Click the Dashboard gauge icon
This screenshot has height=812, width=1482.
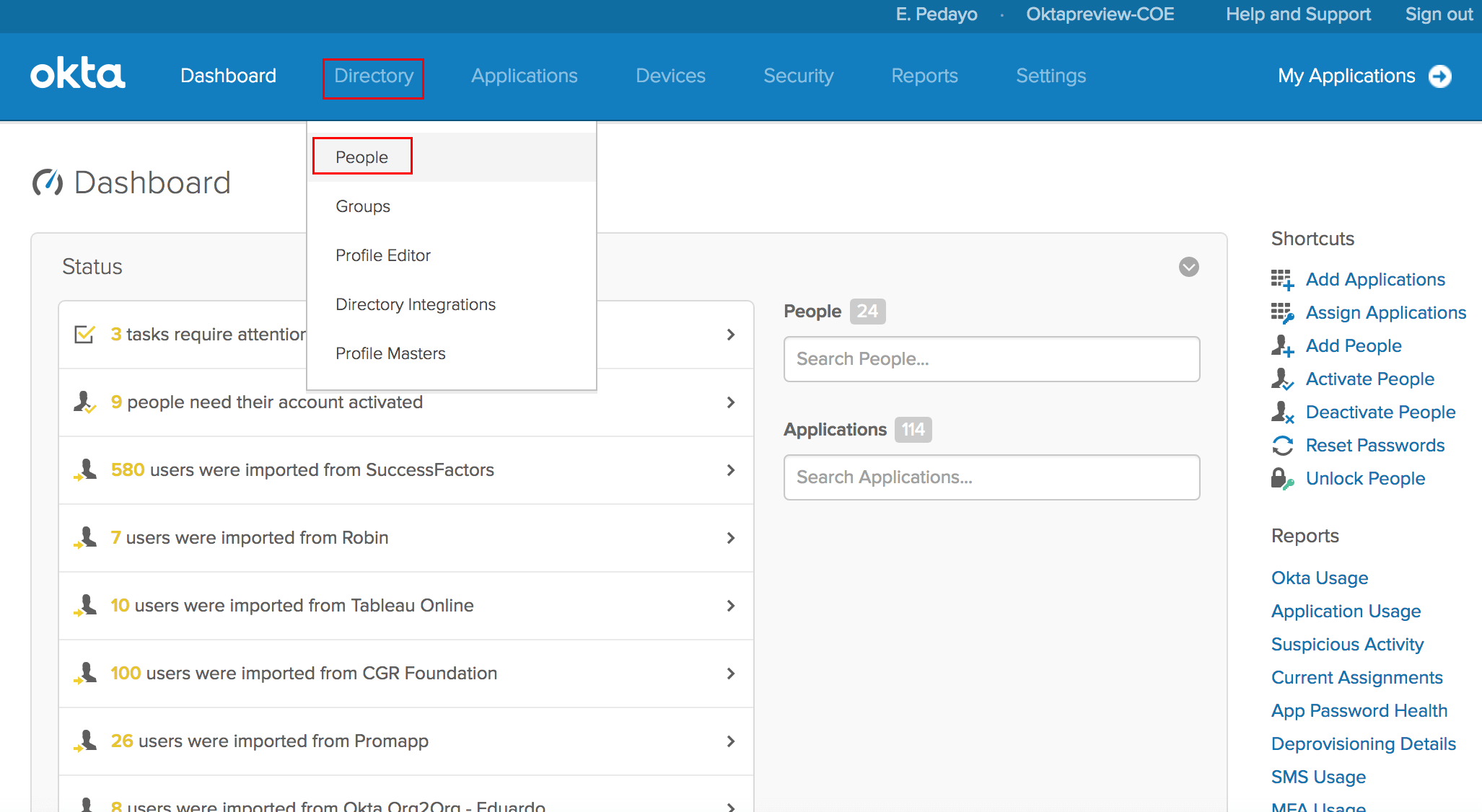(x=48, y=182)
